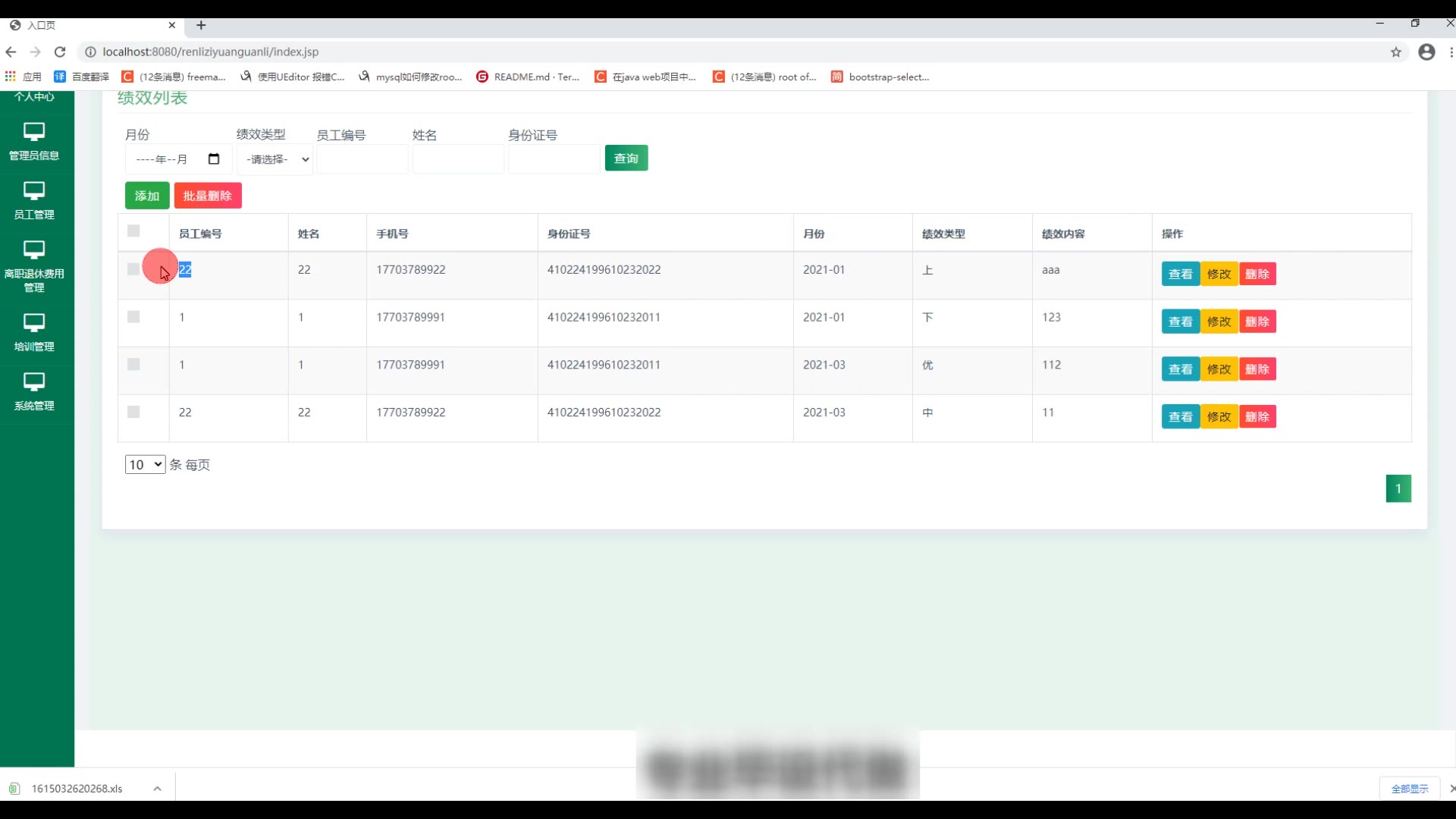Click 删除 for the aaa row

pos(1257,274)
